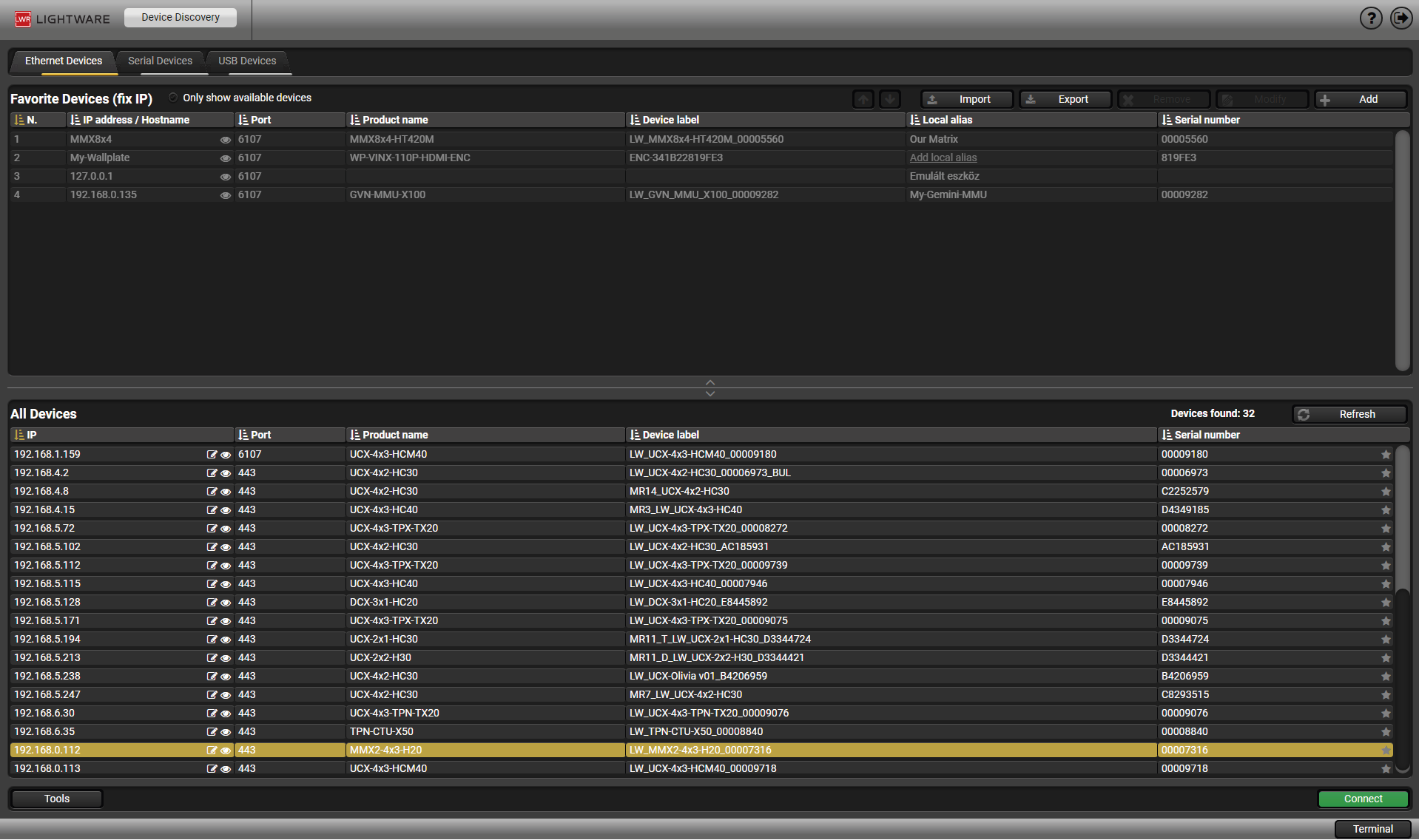Viewport: 1419px width, 840px height.
Task: Sort favorites by IP address / Hostname
Action: pyautogui.click(x=150, y=120)
